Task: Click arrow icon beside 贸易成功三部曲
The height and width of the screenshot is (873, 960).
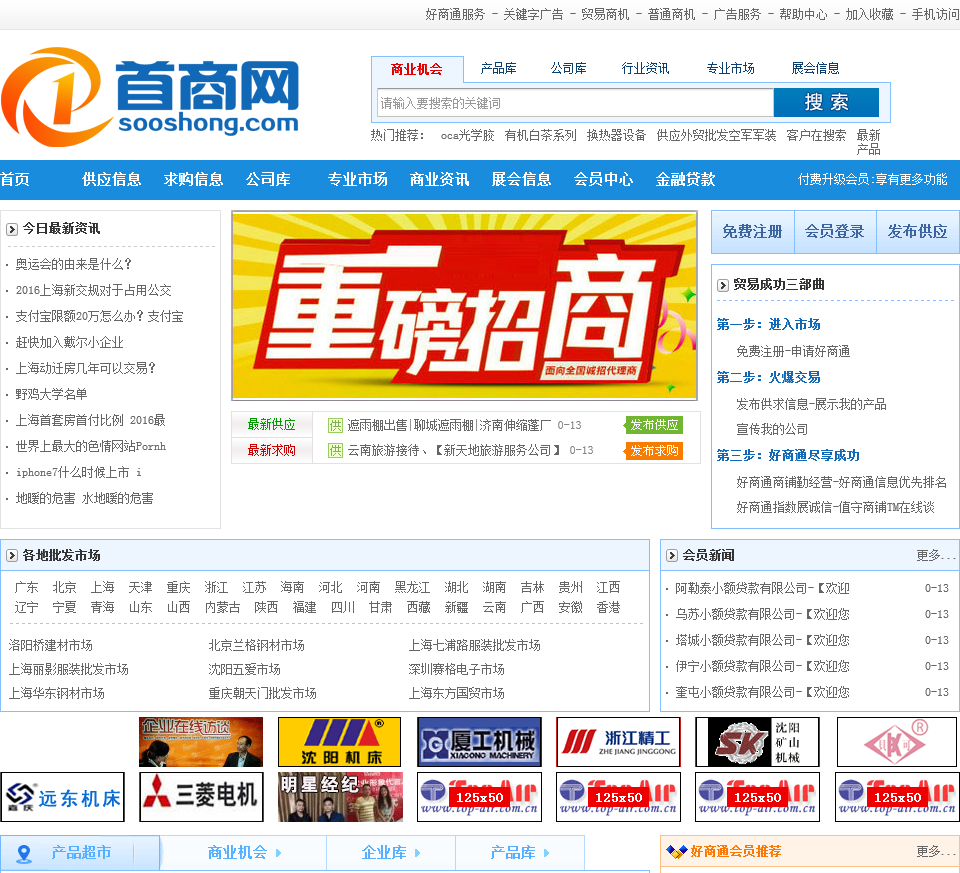Action: tap(722, 285)
